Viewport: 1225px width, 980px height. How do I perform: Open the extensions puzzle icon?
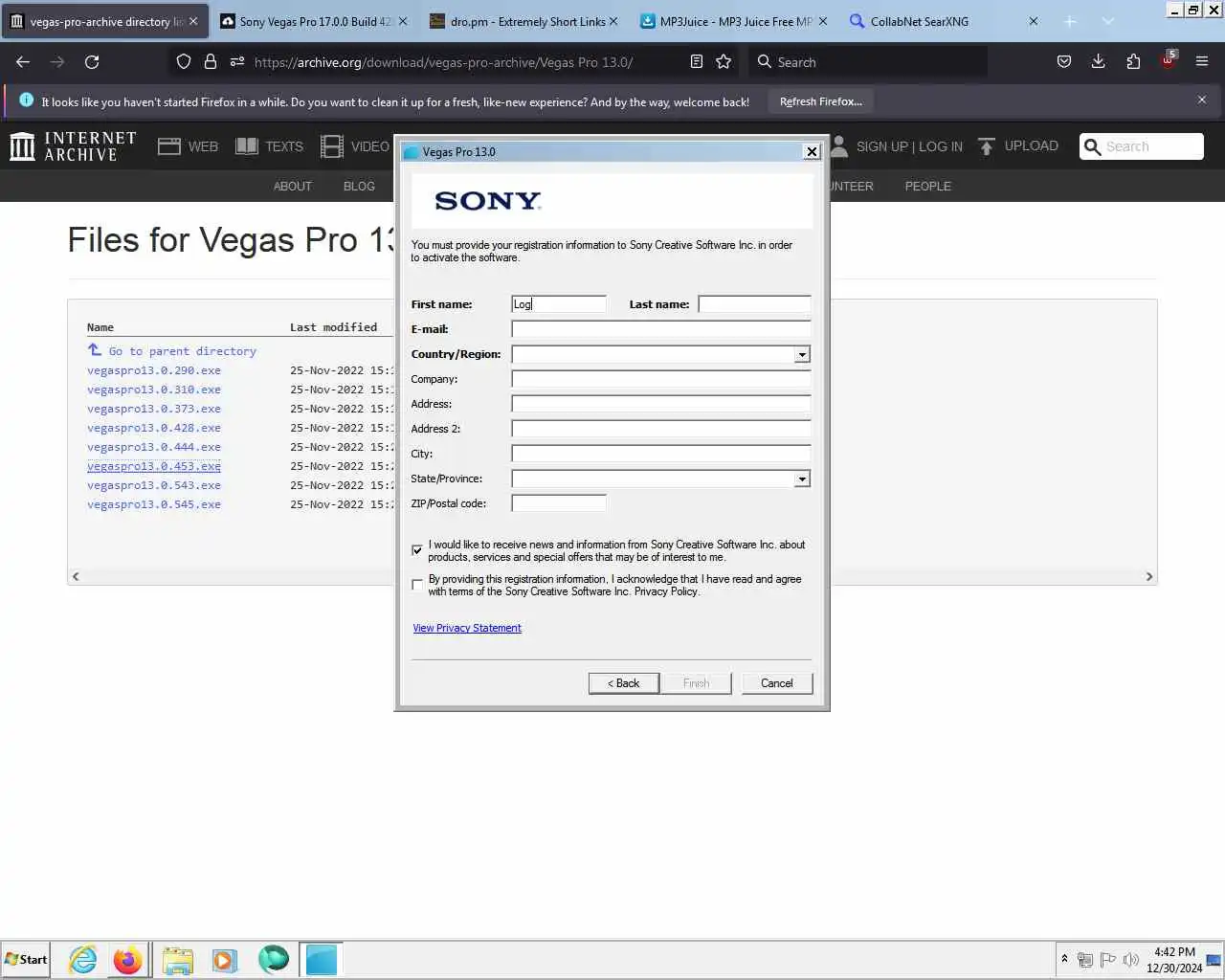(1133, 61)
